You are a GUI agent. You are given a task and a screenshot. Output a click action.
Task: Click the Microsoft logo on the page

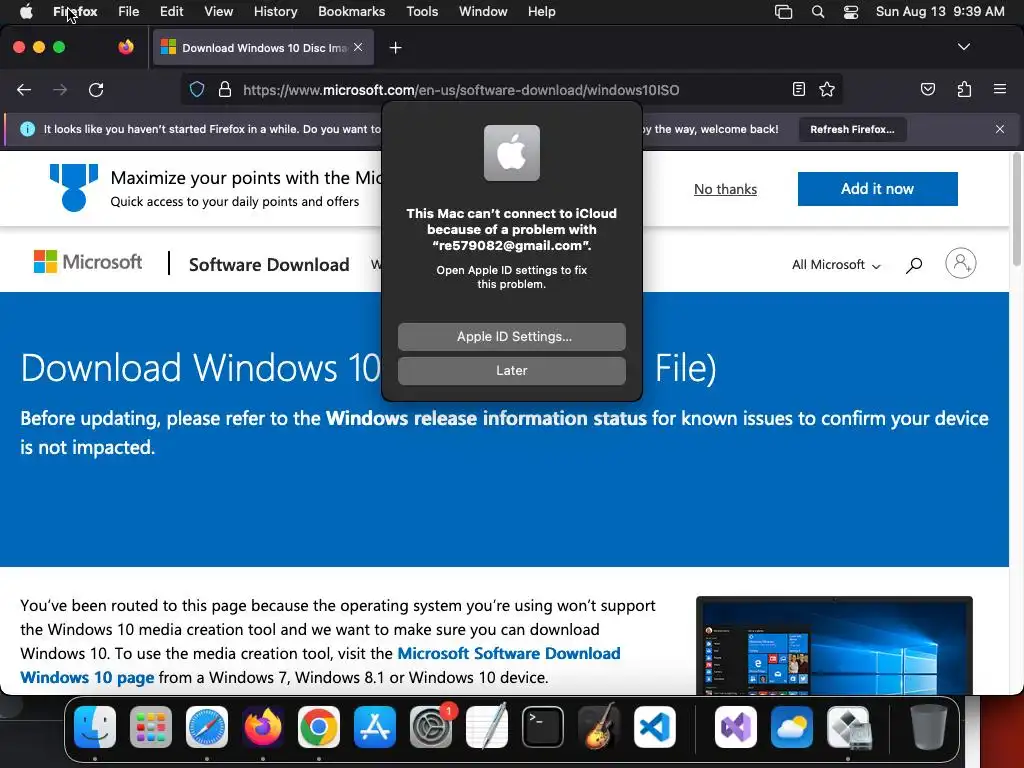click(x=88, y=262)
